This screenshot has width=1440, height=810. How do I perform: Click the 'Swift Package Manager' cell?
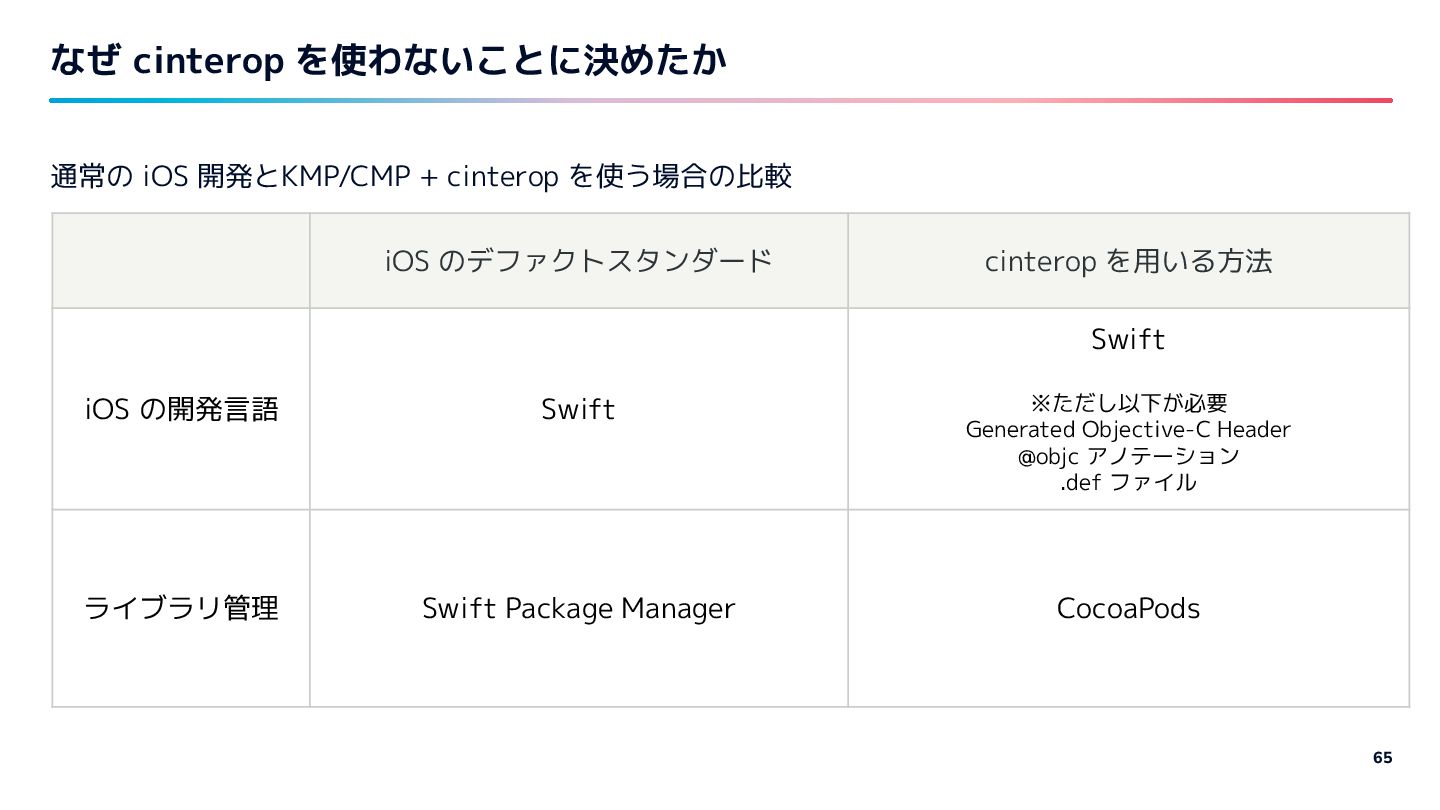click(578, 608)
